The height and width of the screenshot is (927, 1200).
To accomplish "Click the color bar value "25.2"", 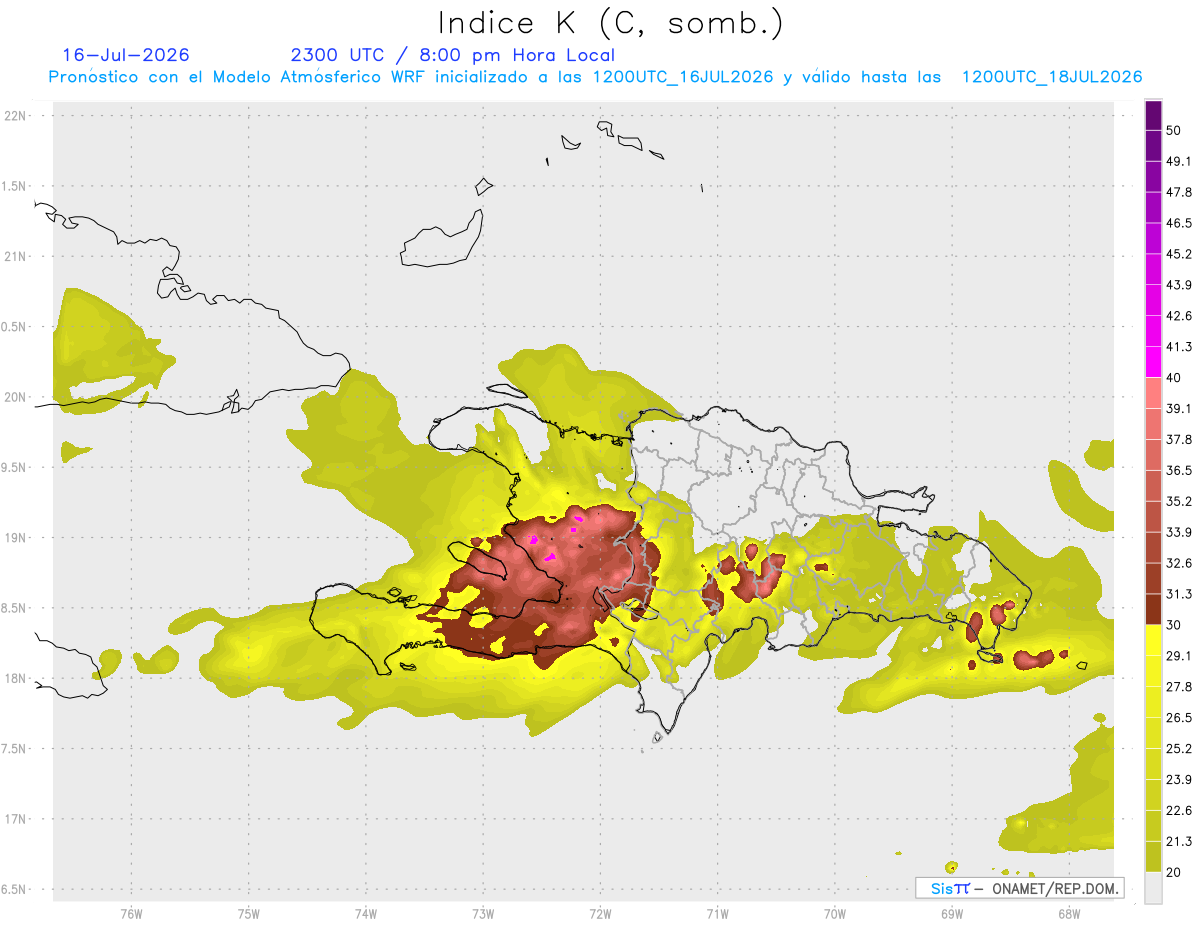I will click(x=1179, y=749).
